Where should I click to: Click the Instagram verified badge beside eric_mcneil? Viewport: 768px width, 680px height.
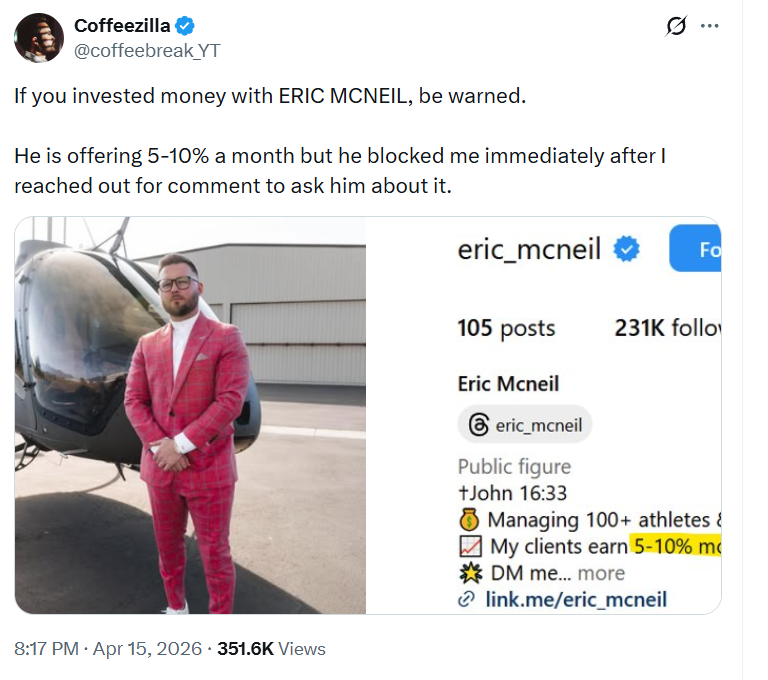coord(626,249)
